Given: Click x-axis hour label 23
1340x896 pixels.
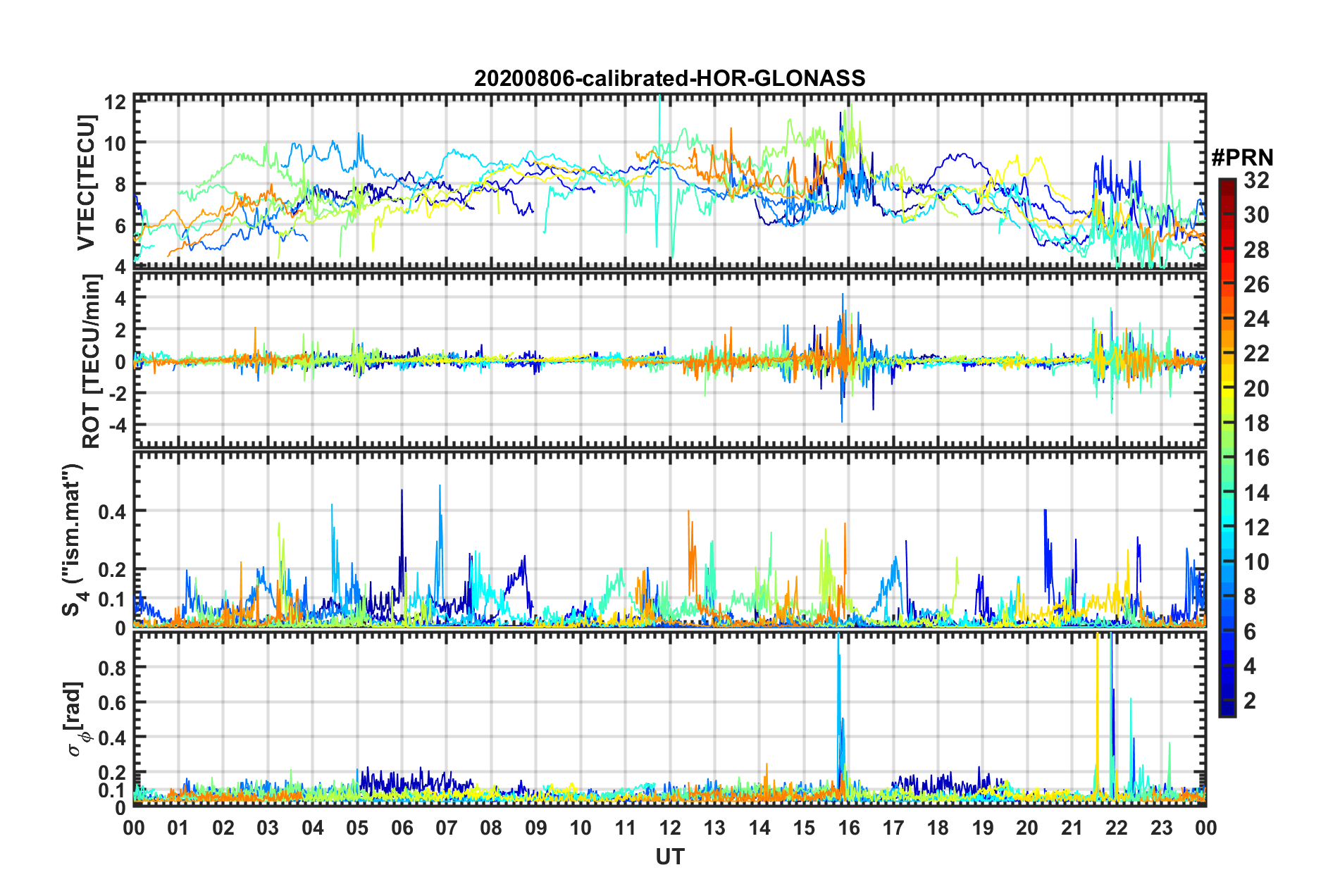Looking at the screenshot, I should click(1162, 828).
